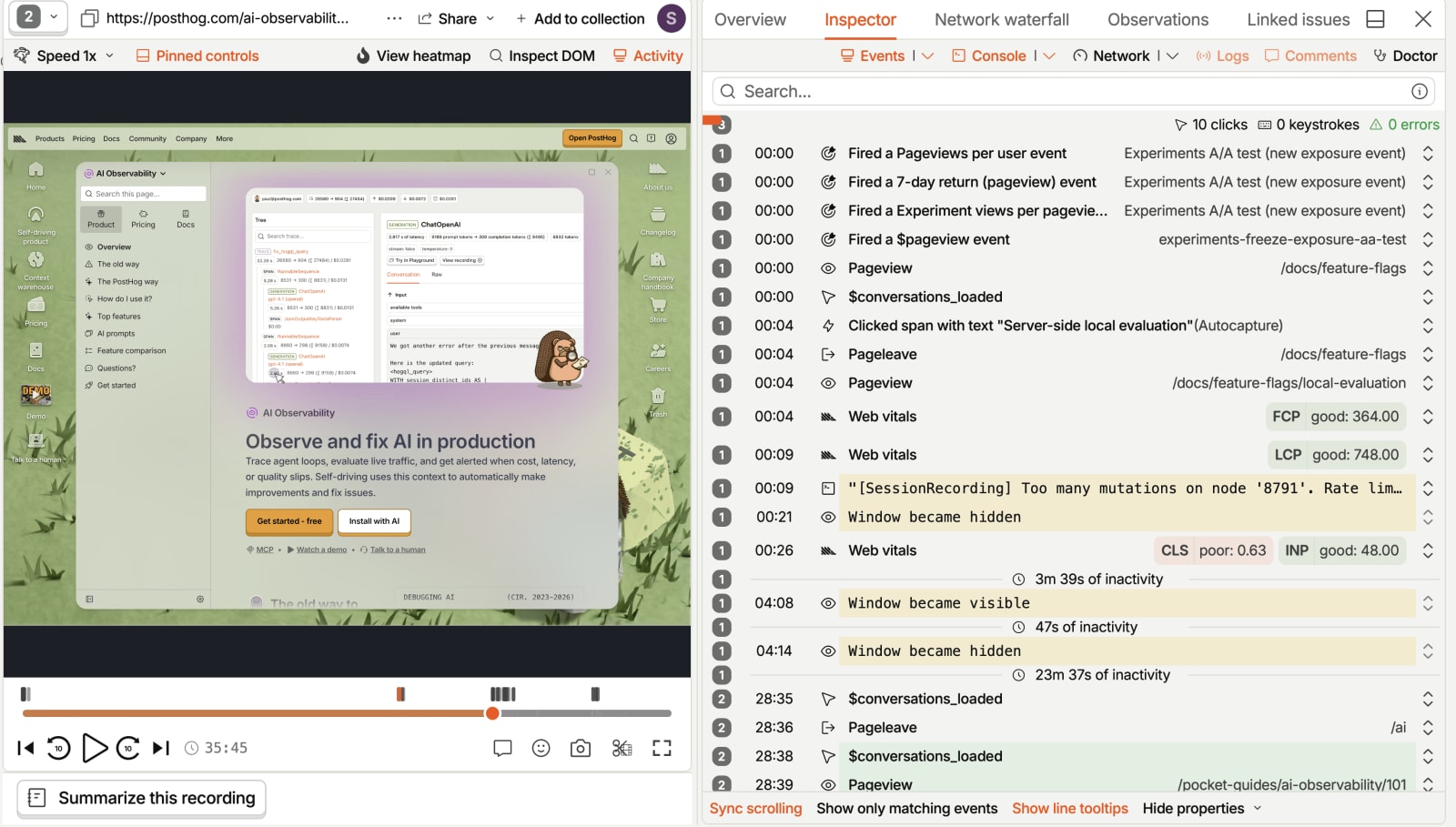
Task: Expand the Fired a $pageview event row
Action: [1428, 239]
